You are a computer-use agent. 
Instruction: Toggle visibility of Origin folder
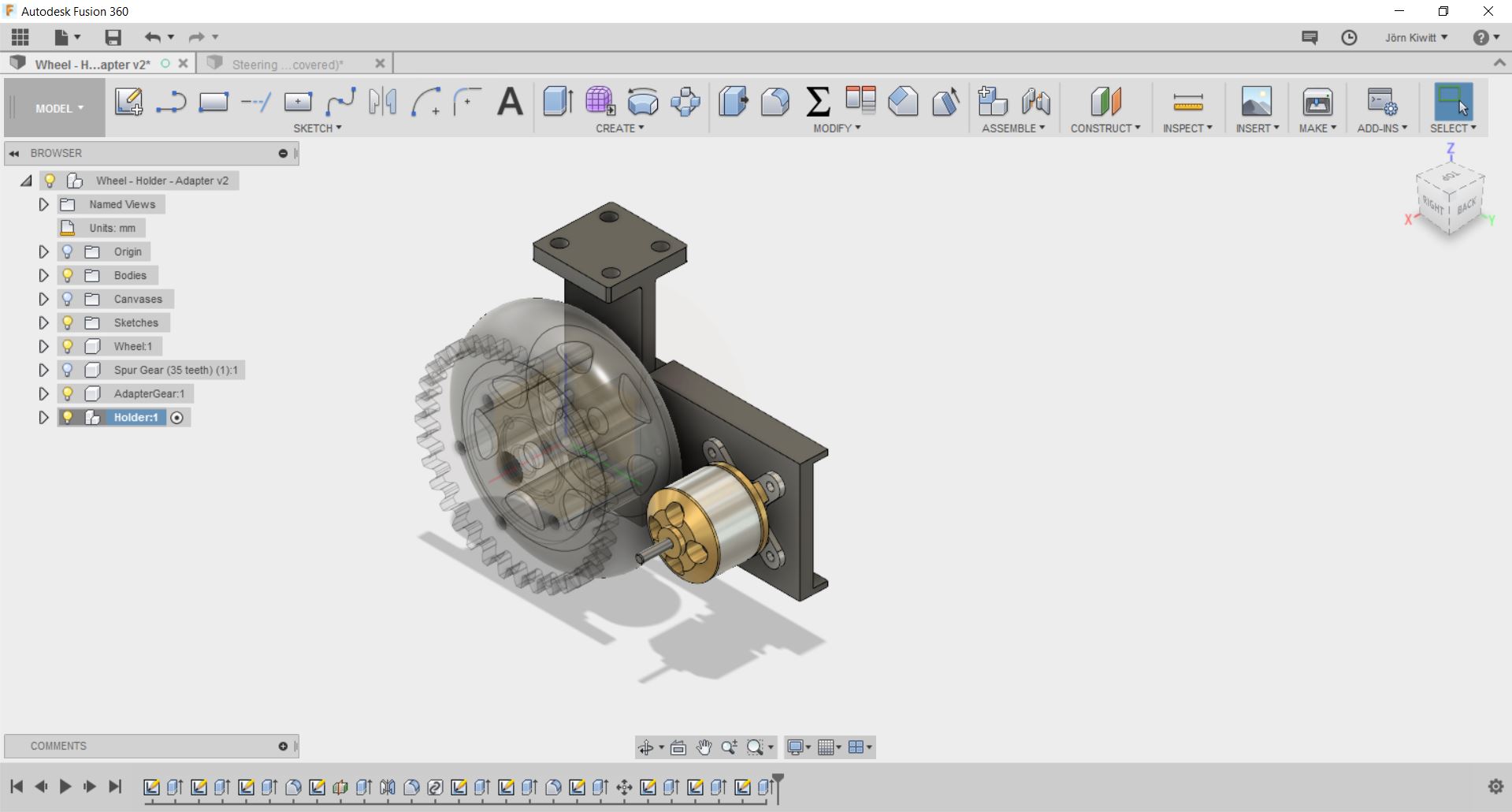pyautogui.click(x=68, y=251)
